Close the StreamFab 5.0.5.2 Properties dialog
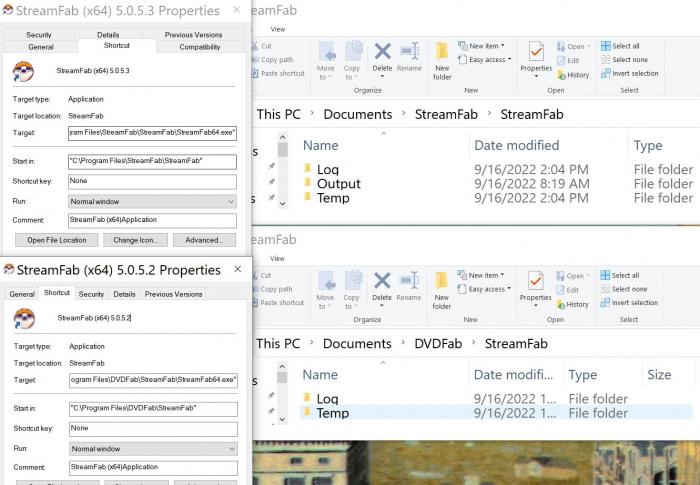The image size is (700, 485). pyautogui.click(x=238, y=269)
